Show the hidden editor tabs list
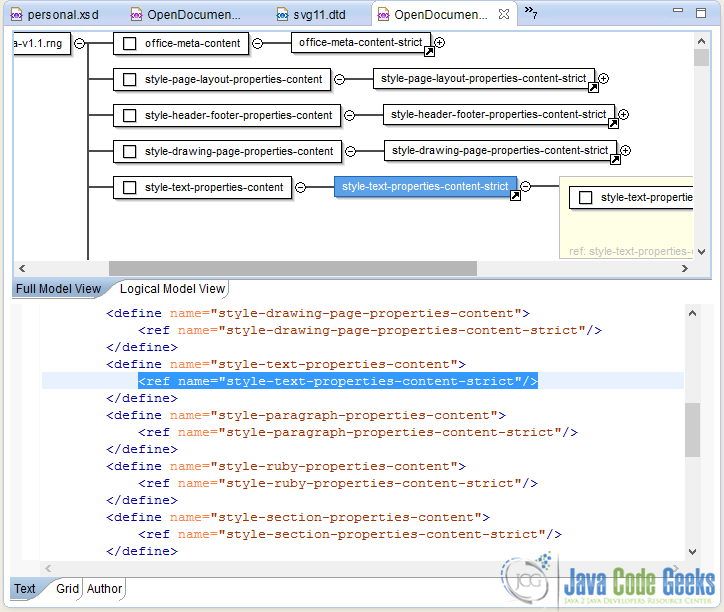The width and height of the screenshot is (724, 612). [531, 12]
